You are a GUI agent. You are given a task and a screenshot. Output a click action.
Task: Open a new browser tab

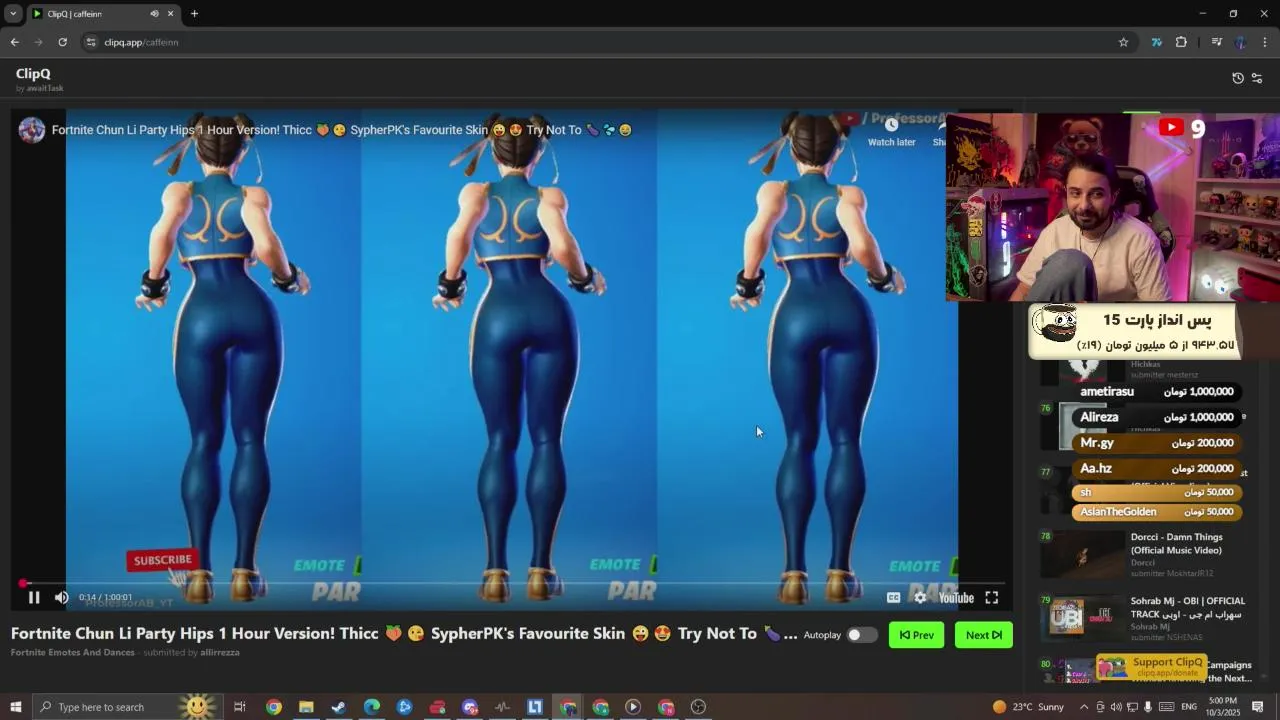click(x=194, y=14)
